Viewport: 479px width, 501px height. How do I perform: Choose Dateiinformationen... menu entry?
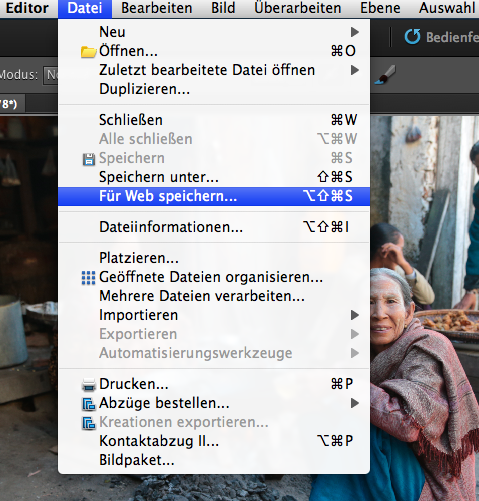point(214,227)
